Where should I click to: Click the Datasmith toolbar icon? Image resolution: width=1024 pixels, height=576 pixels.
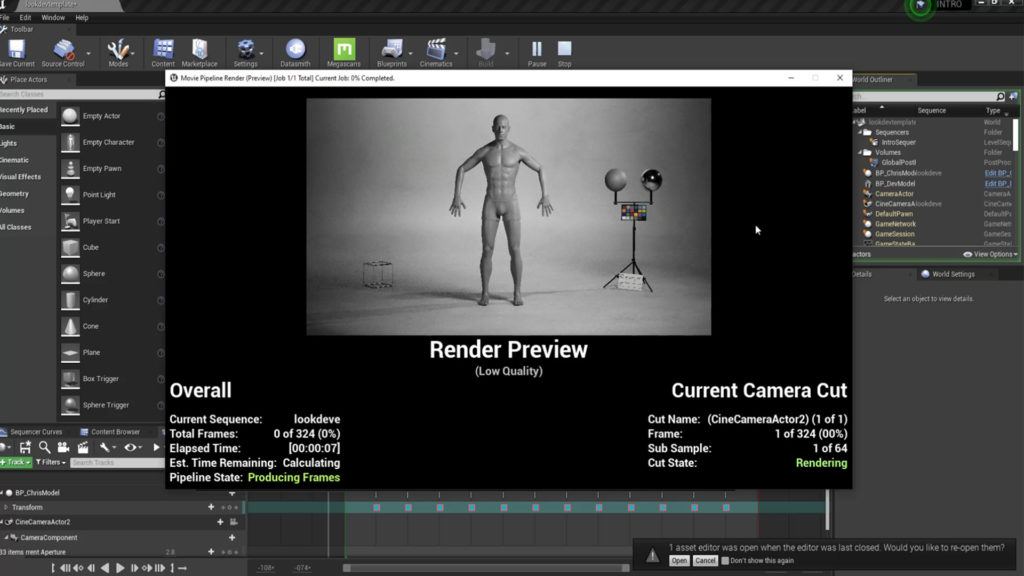[295, 50]
